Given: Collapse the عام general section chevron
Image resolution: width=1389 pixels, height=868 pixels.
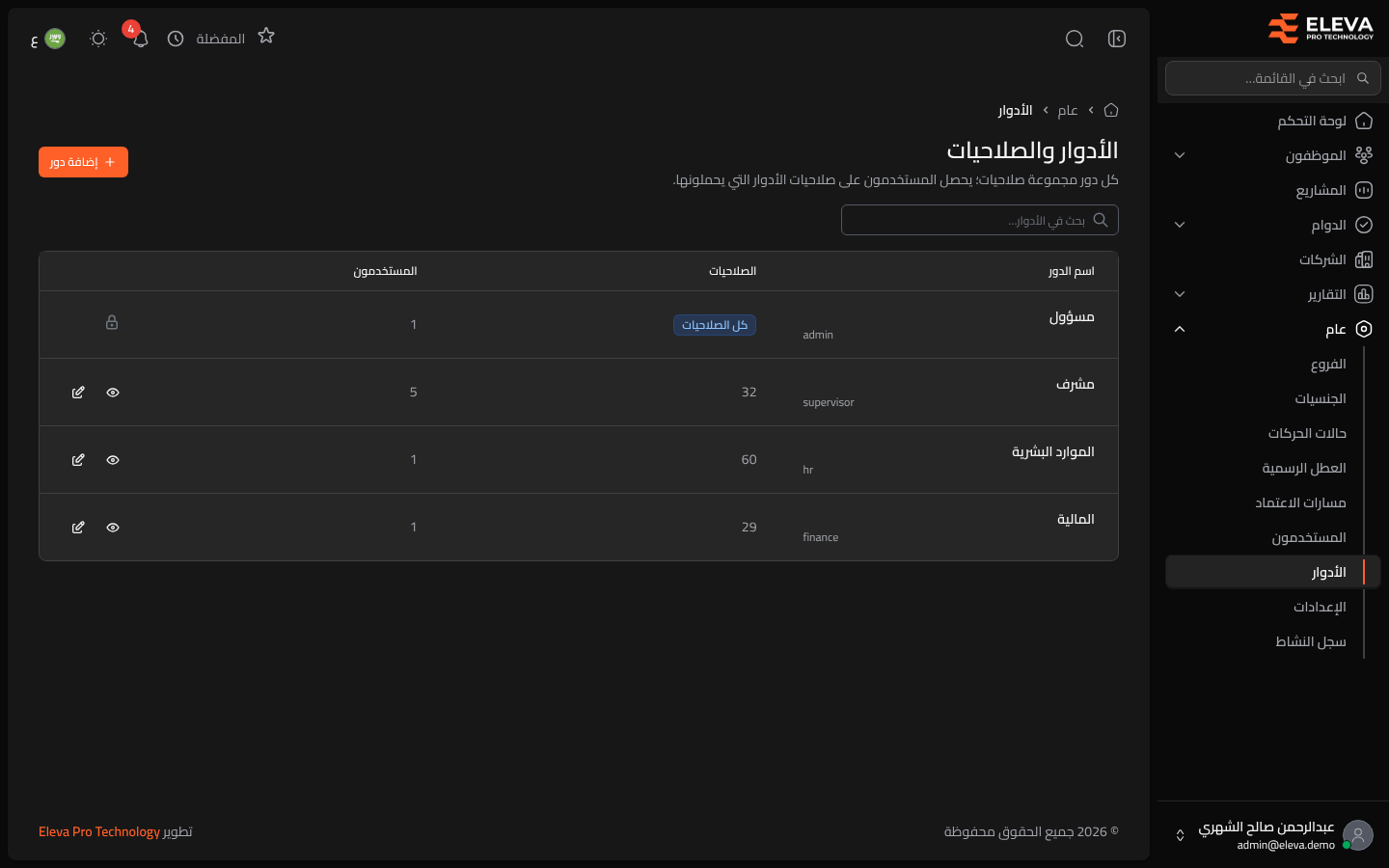Looking at the screenshot, I should click(1180, 329).
